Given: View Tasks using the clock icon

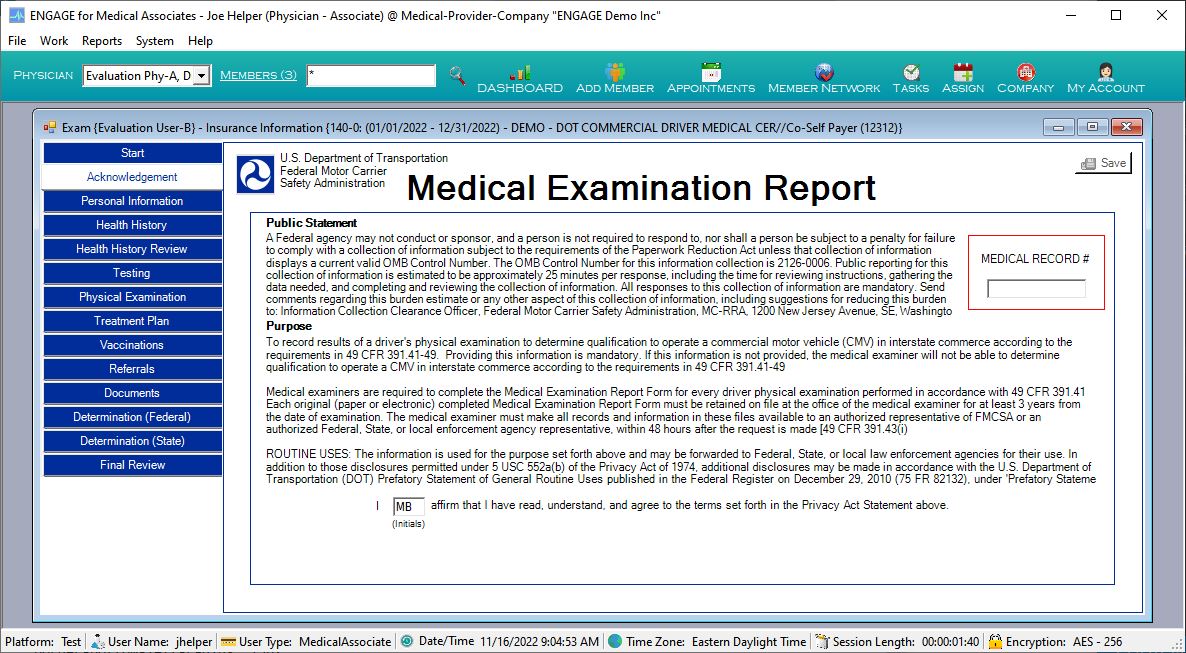Looking at the screenshot, I should click(910, 78).
